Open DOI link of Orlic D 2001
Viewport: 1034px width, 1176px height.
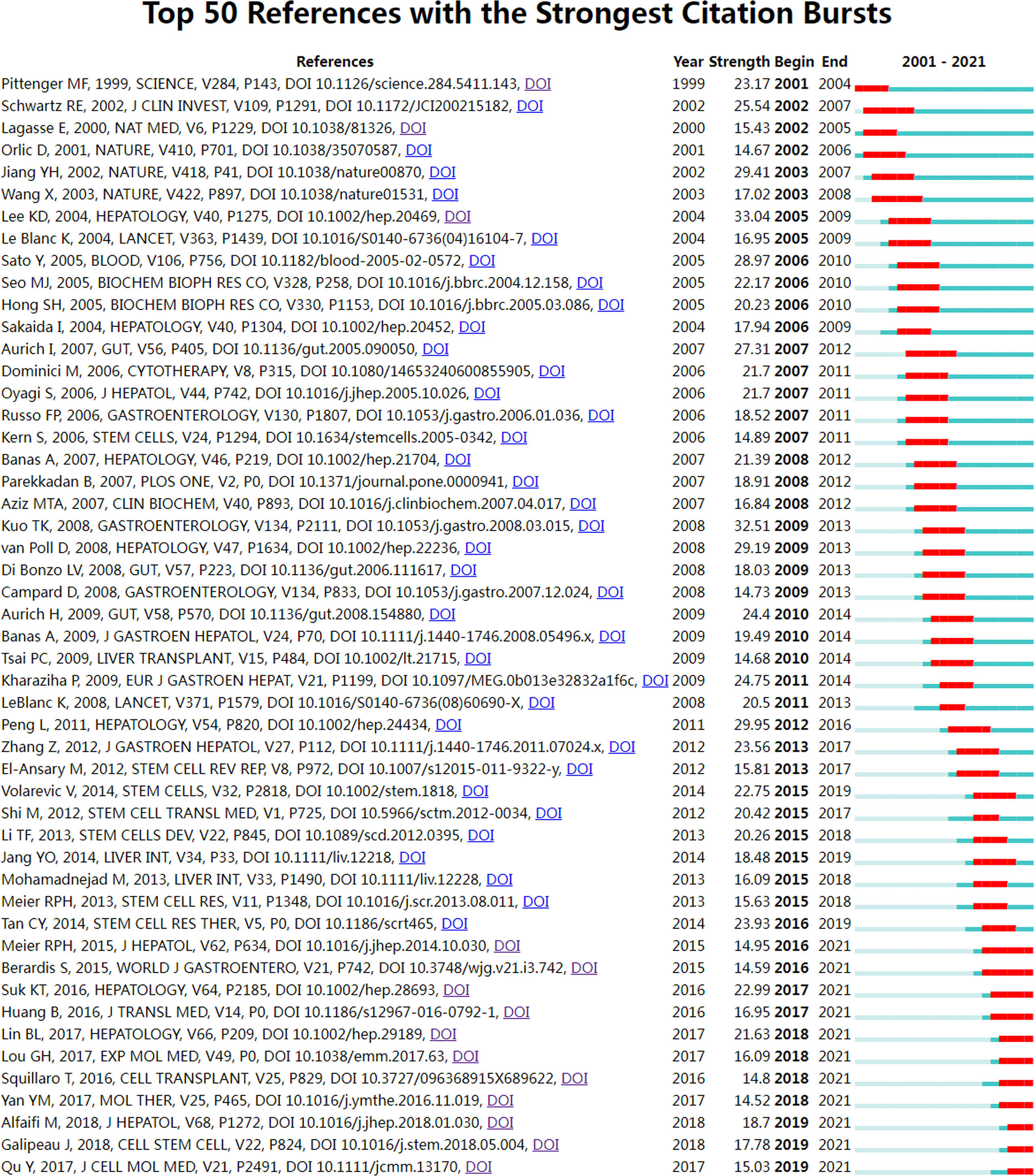tap(418, 150)
